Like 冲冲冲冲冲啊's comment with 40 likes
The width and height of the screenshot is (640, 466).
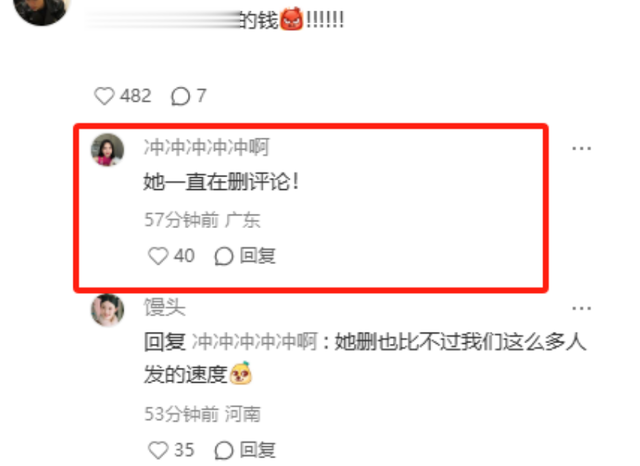[x=158, y=256]
